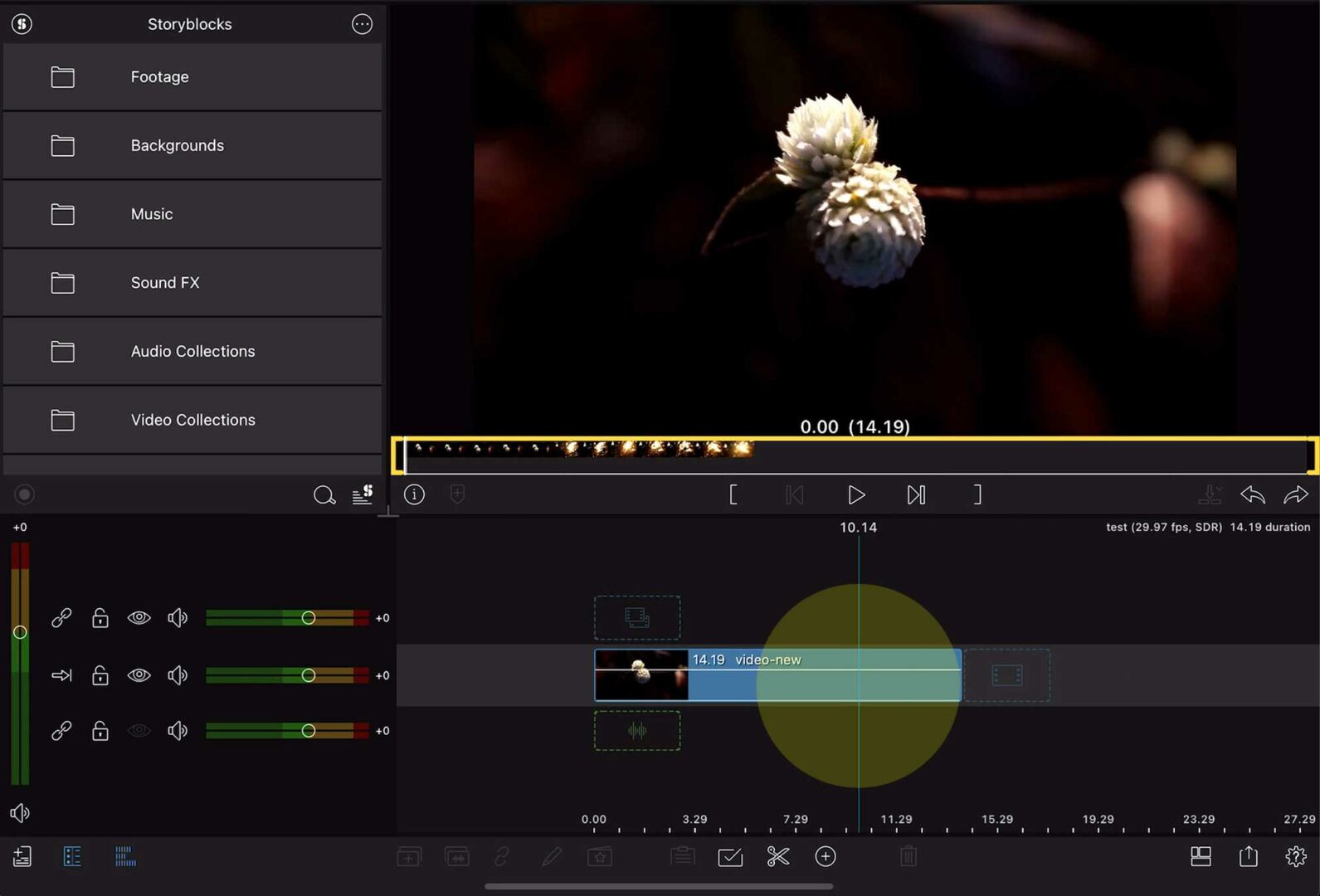Image resolution: width=1320 pixels, height=896 pixels.
Task: Open the Sound FX folder
Action: coord(192,283)
